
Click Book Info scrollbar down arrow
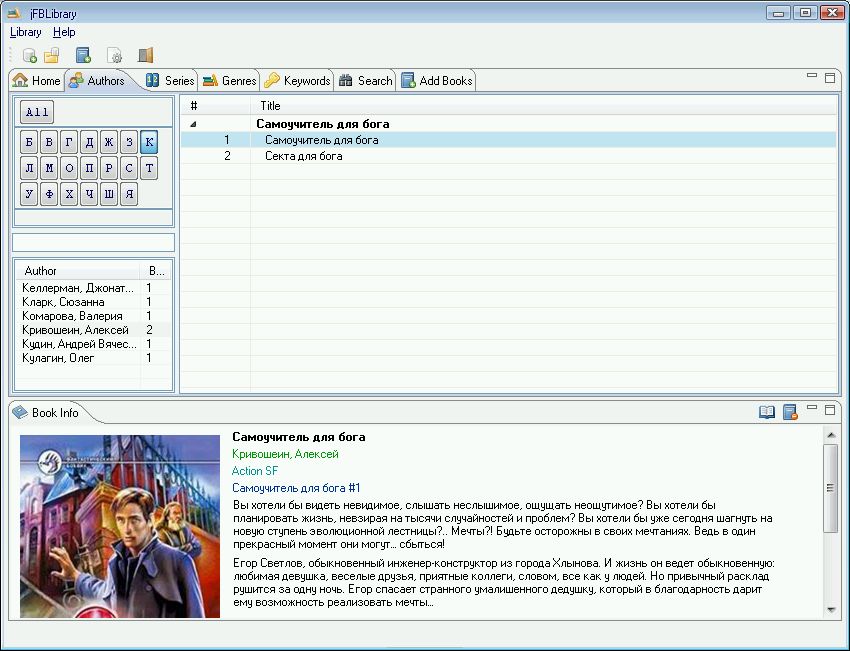[x=831, y=610]
